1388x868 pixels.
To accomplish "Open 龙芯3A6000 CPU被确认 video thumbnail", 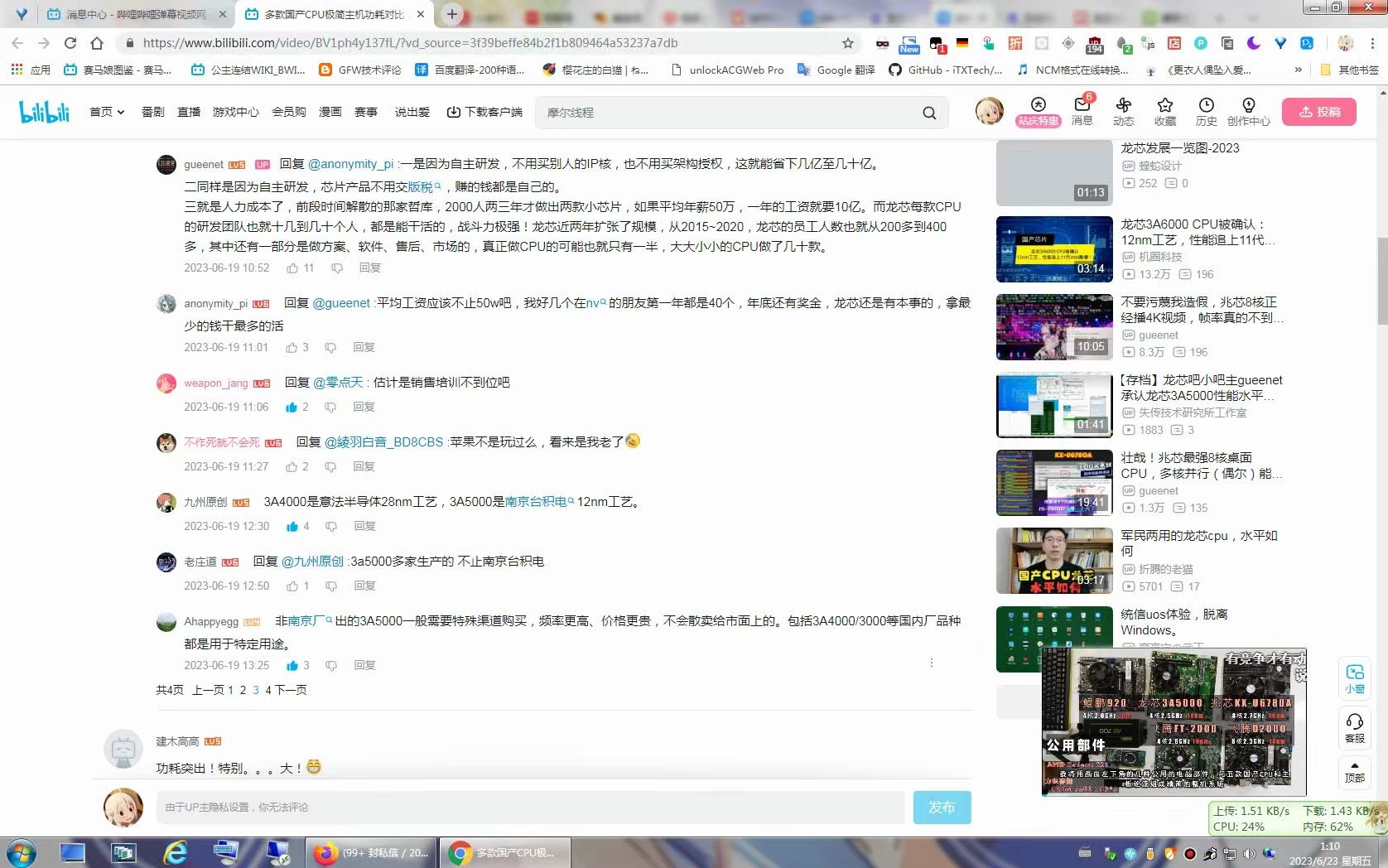I will [1054, 249].
